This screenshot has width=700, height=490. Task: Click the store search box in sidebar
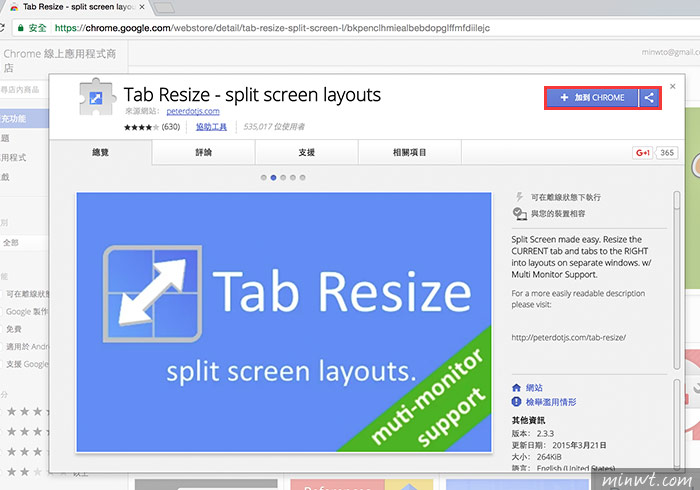(x=24, y=90)
